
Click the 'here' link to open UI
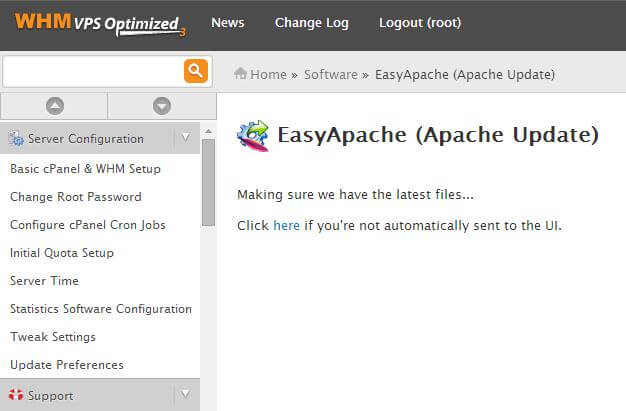click(286, 226)
